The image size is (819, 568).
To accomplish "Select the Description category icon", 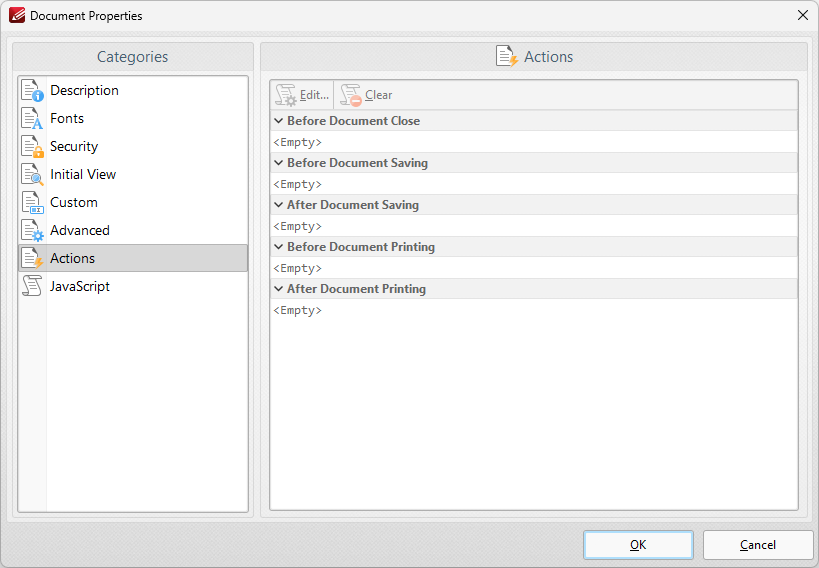I will click(32, 90).
